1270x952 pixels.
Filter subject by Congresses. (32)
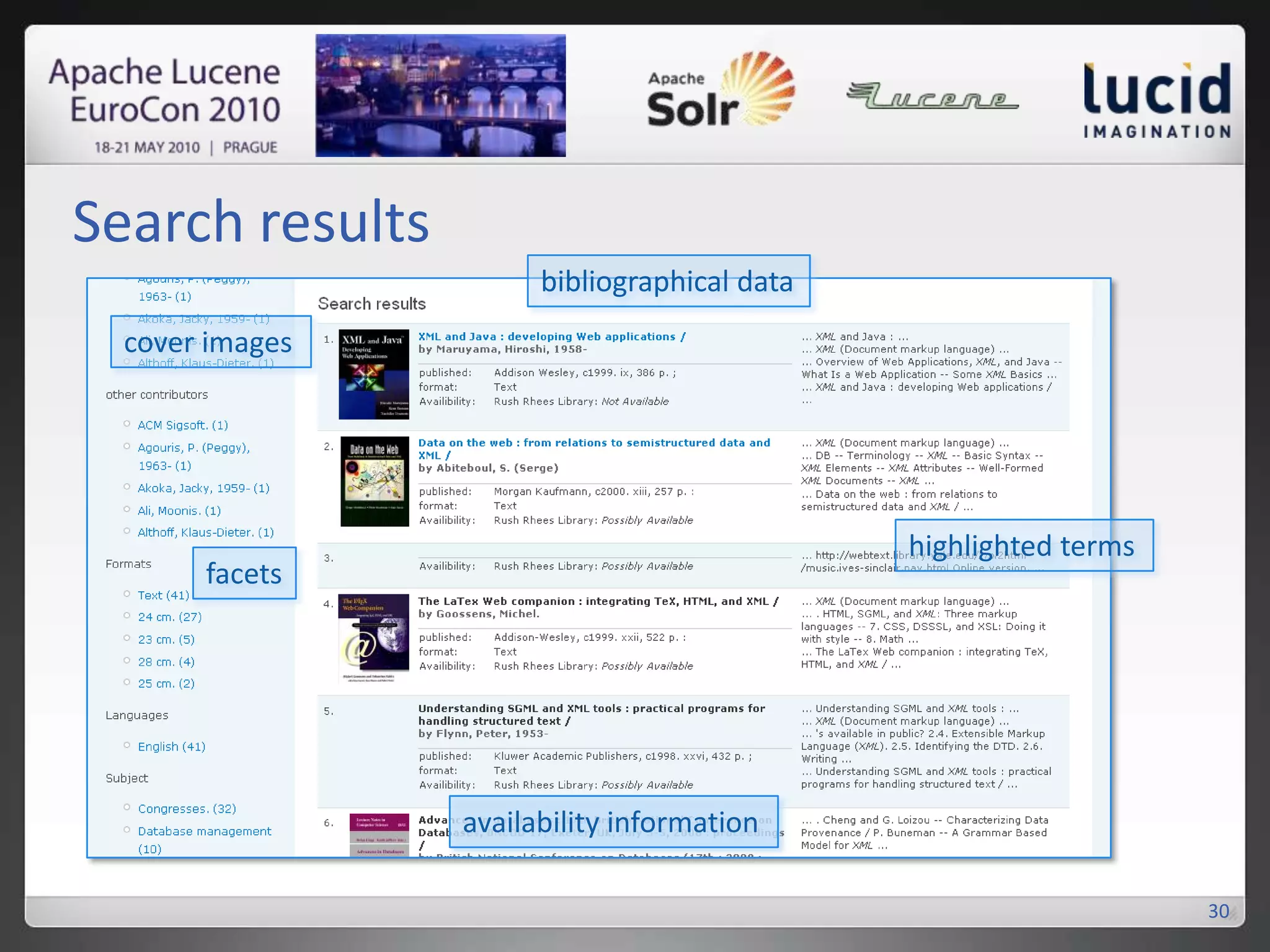(x=187, y=809)
